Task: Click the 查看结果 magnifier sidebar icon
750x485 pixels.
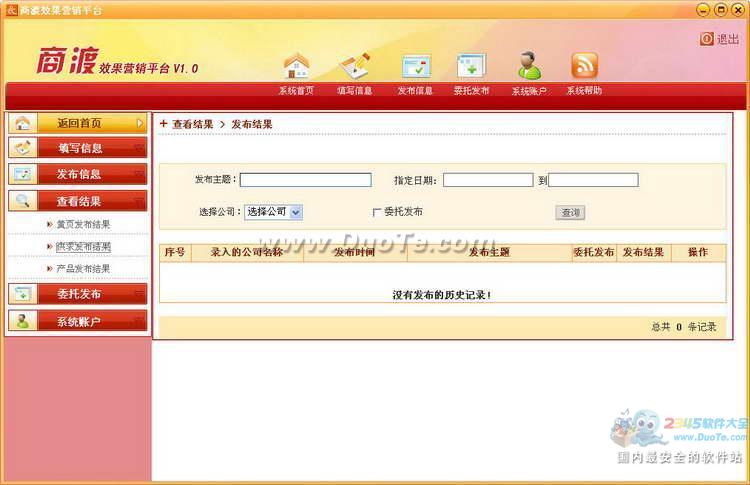Action: point(23,201)
